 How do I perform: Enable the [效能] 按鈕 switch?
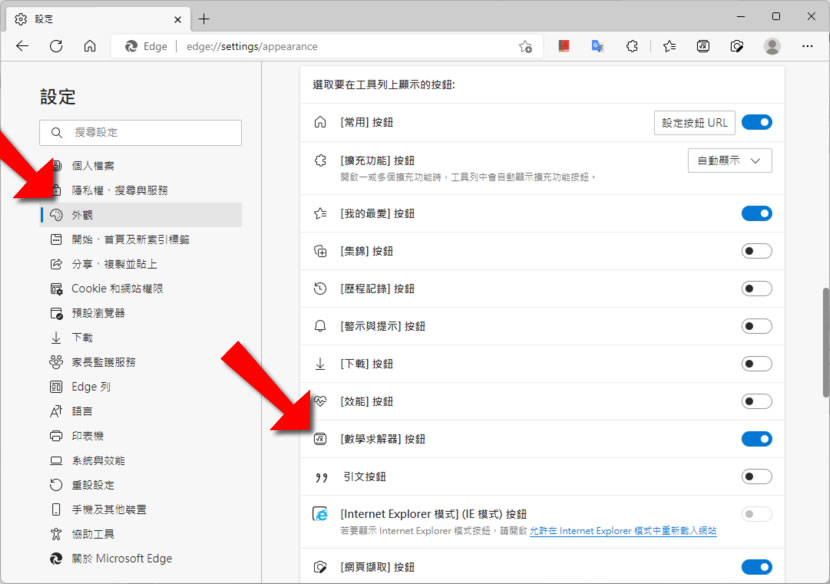click(x=756, y=401)
